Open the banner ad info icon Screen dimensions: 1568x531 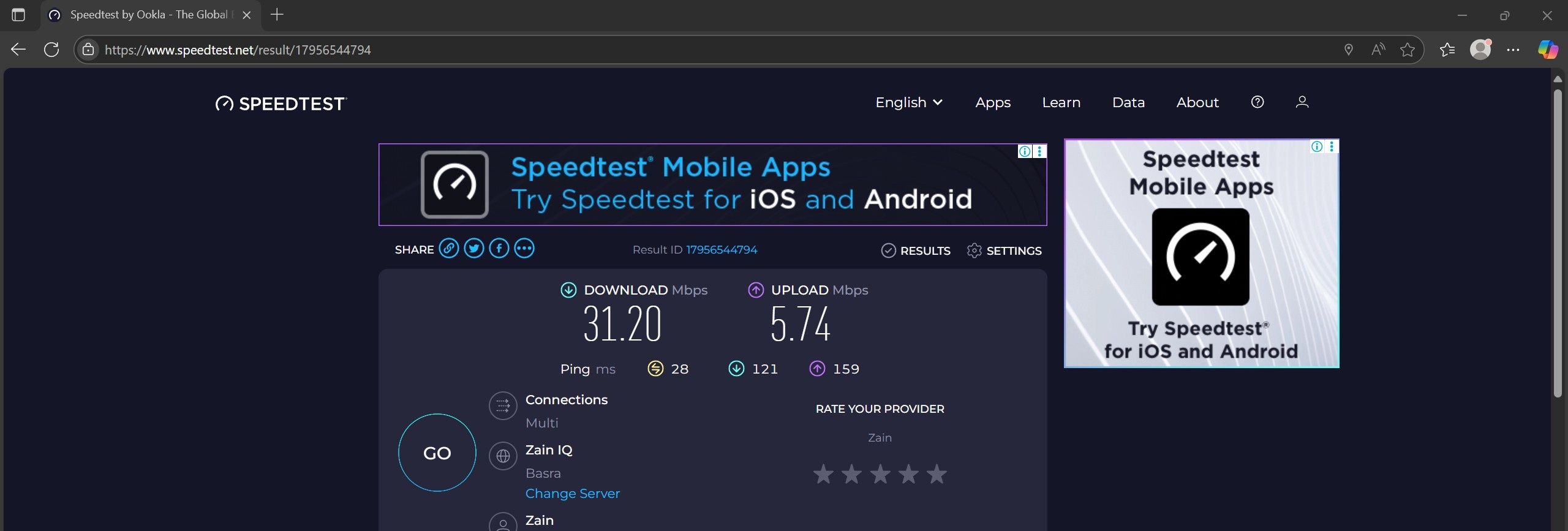click(x=1025, y=151)
